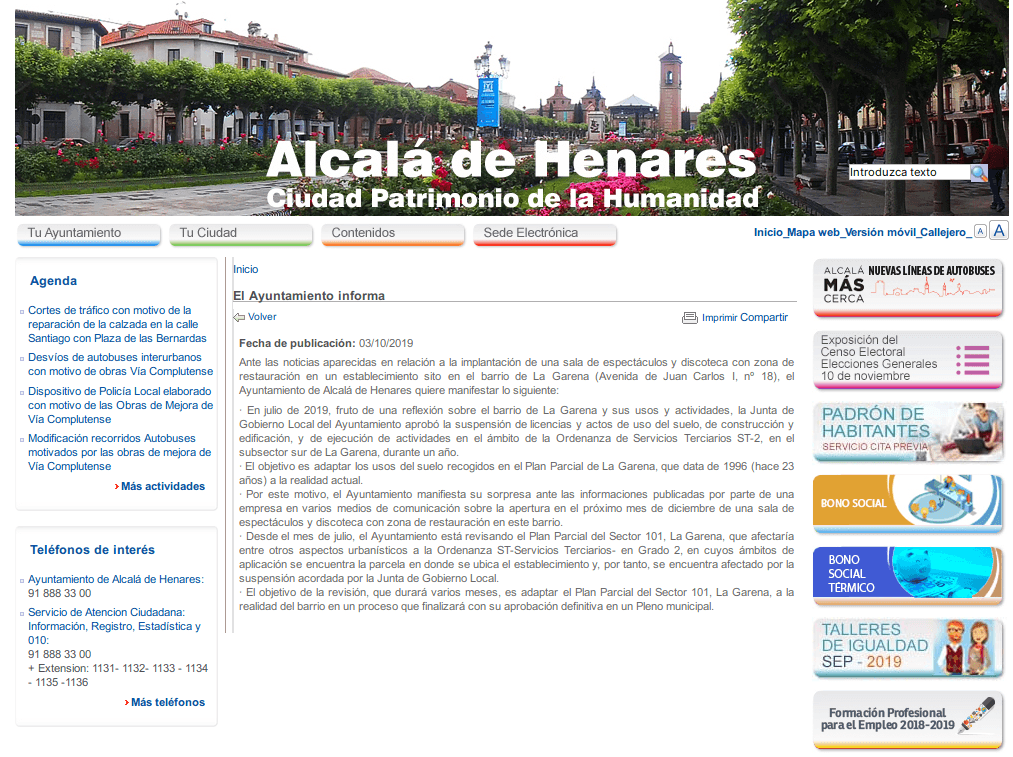
Task: Click the Más teléfonos link
Action: tap(167, 702)
